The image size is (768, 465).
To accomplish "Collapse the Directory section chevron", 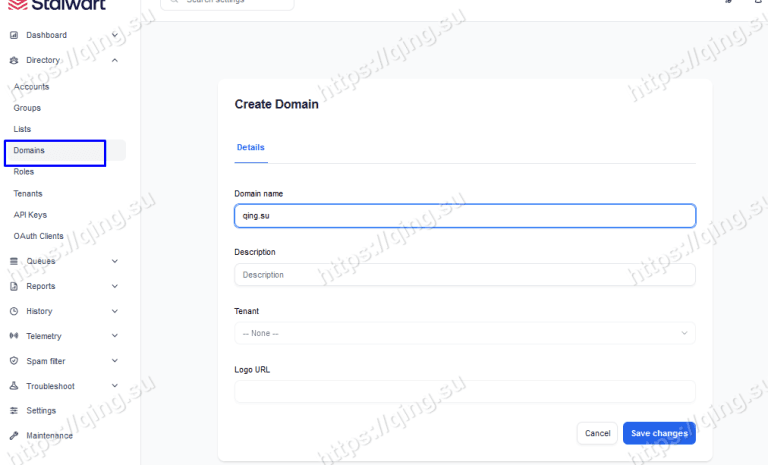I will (115, 61).
